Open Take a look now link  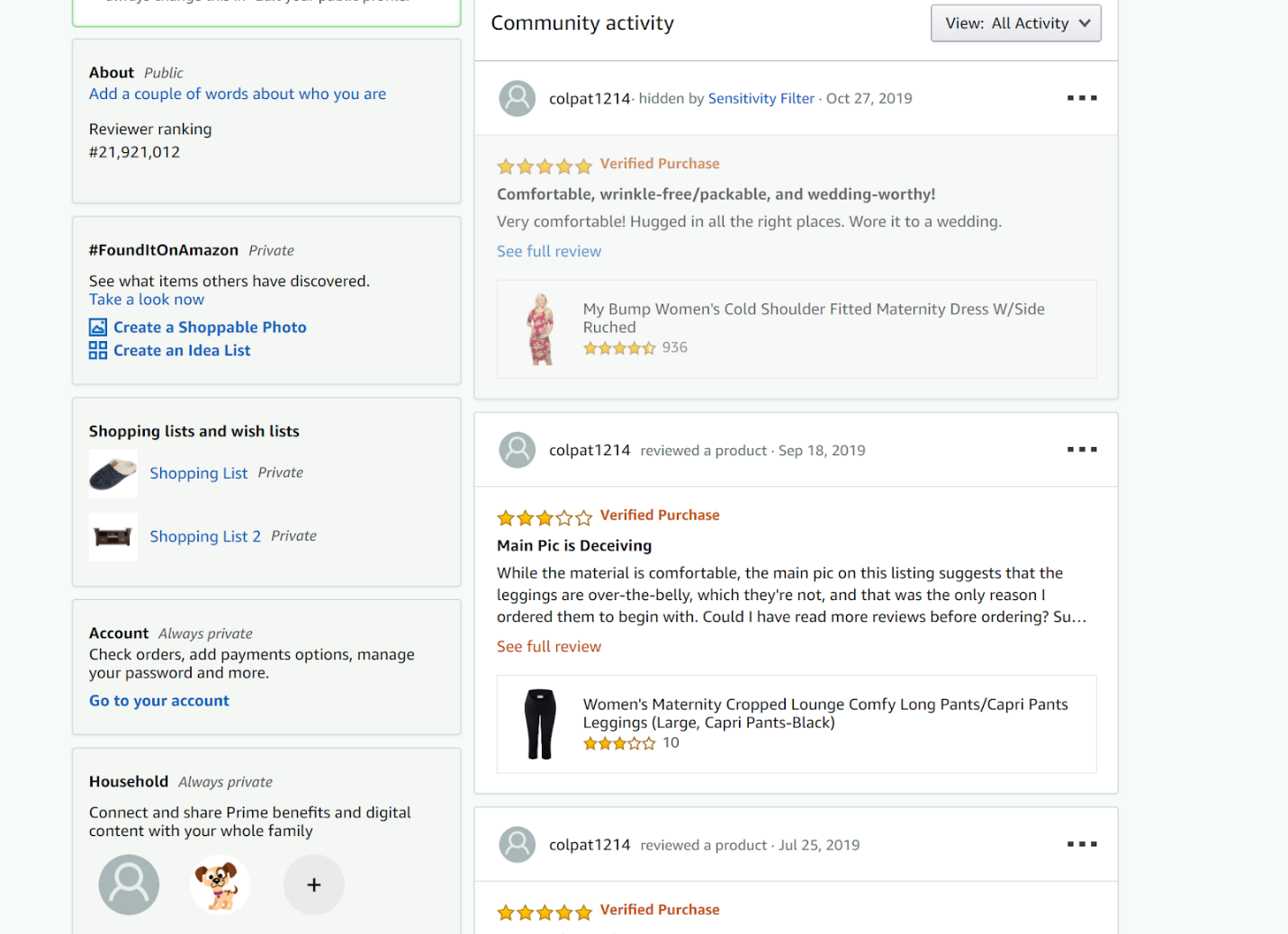(146, 300)
